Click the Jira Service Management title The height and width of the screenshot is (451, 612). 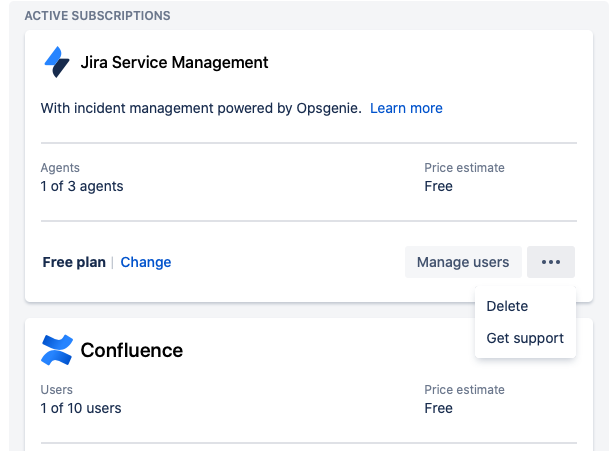[x=174, y=62]
